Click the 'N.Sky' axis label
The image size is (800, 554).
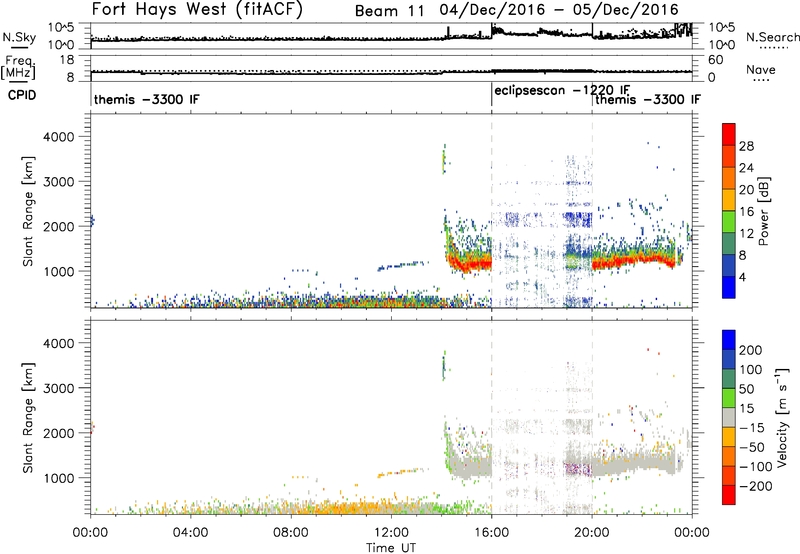(19, 37)
